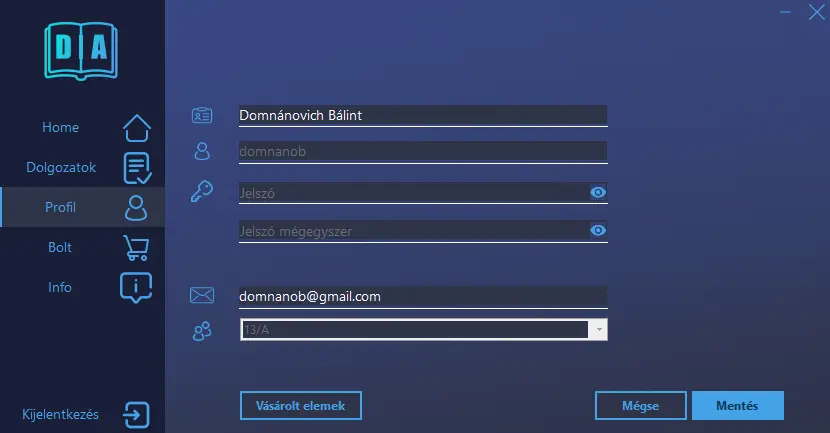Click into the full name field
The image size is (830, 433).
click(x=422, y=116)
